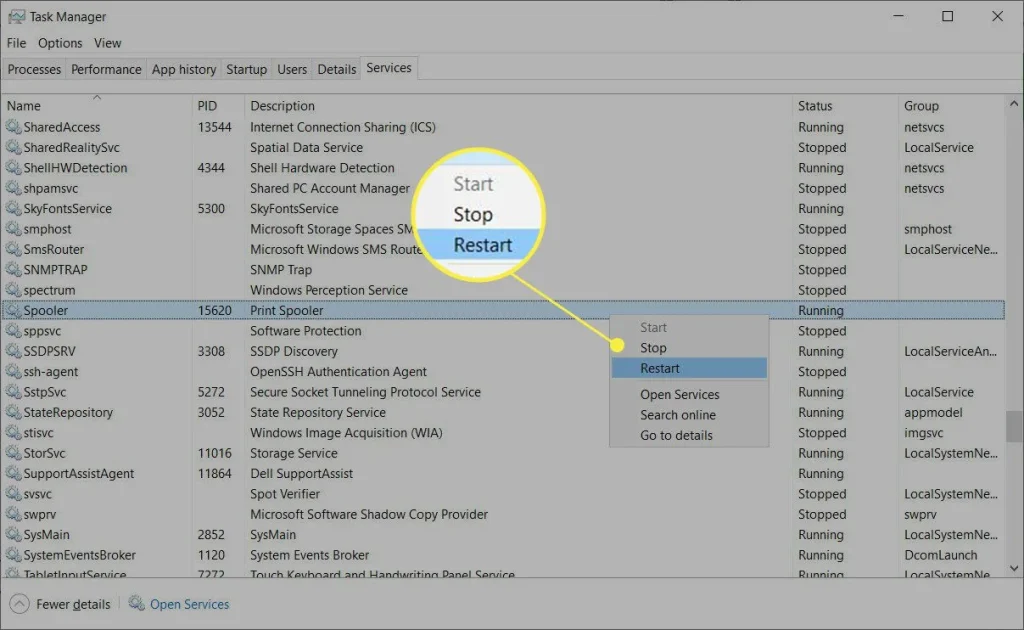Click the svsvc service gear icon
1024x630 pixels.
click(13, 494)
